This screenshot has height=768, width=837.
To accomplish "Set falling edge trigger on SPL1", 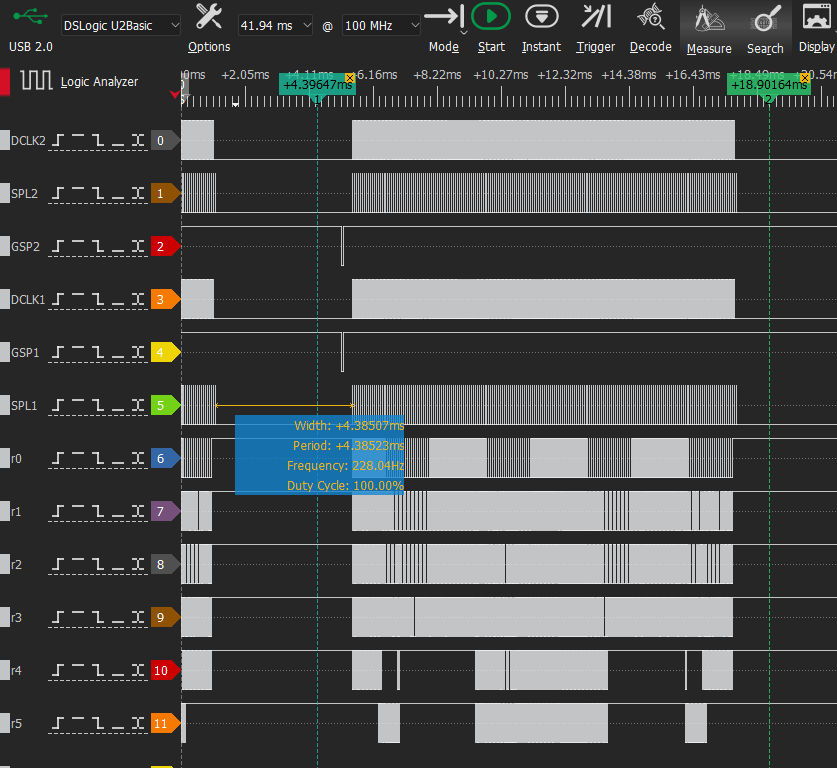I will [98, 406].
